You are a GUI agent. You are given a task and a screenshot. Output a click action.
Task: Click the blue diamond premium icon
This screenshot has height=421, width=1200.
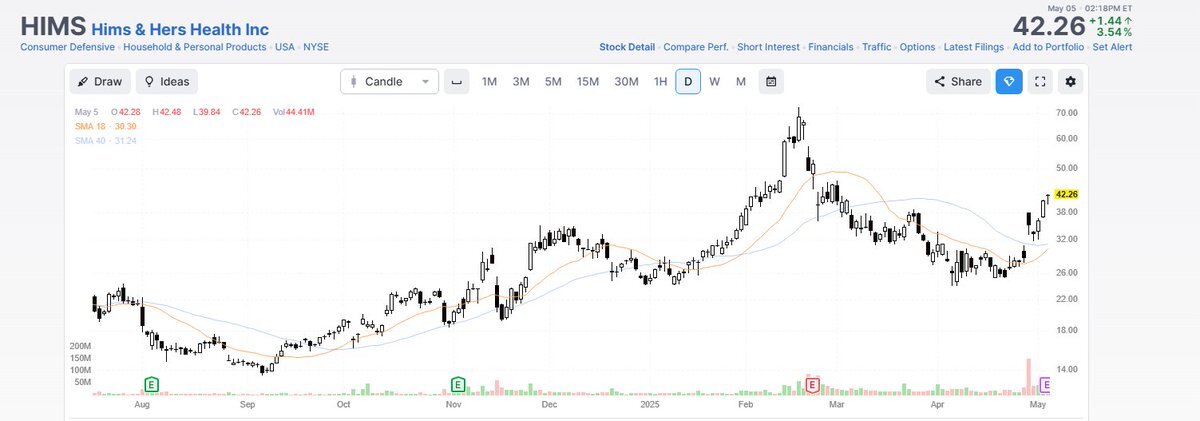point(1008,81)
